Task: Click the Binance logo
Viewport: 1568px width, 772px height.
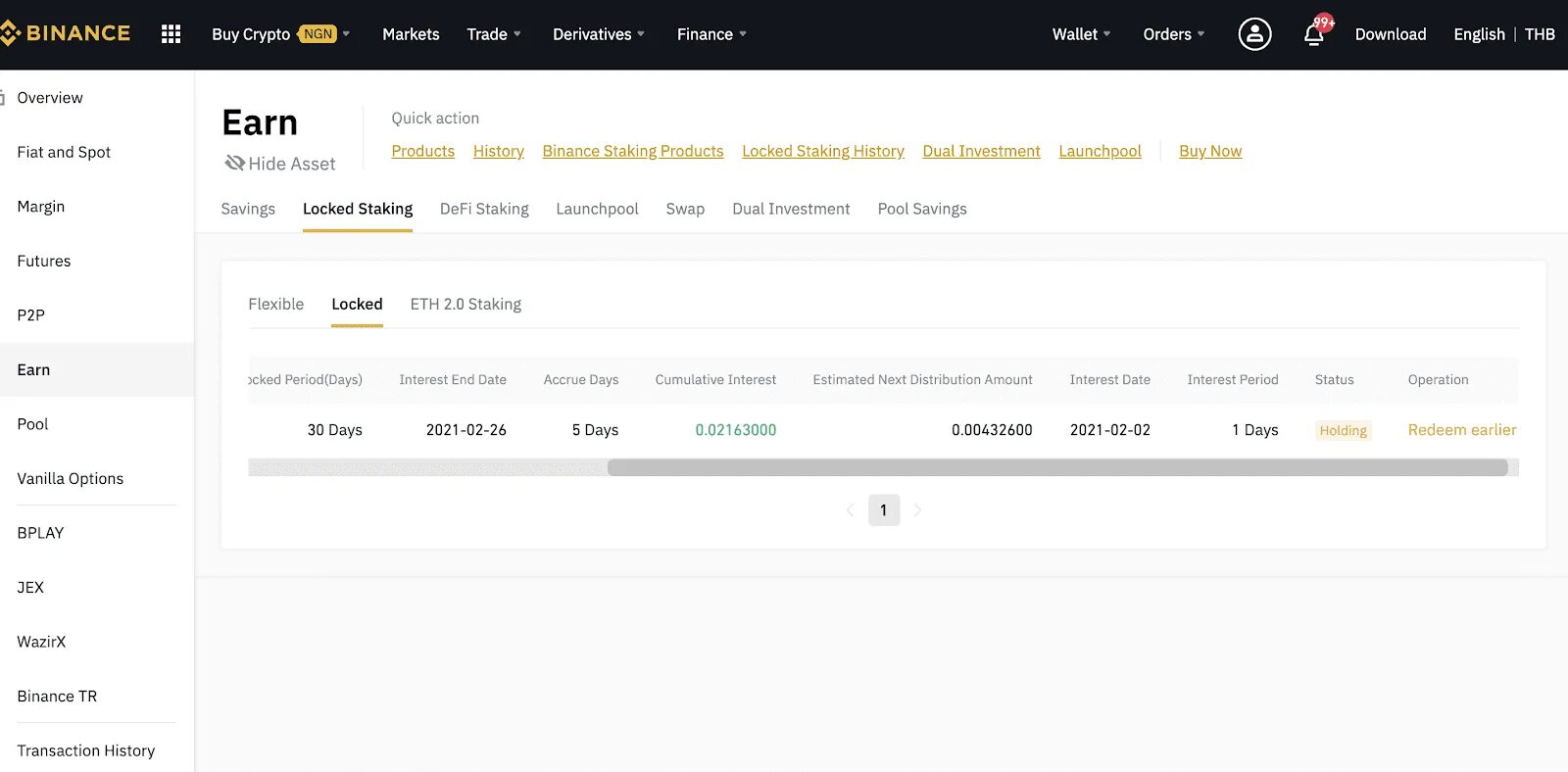Action: pos(66,34)
